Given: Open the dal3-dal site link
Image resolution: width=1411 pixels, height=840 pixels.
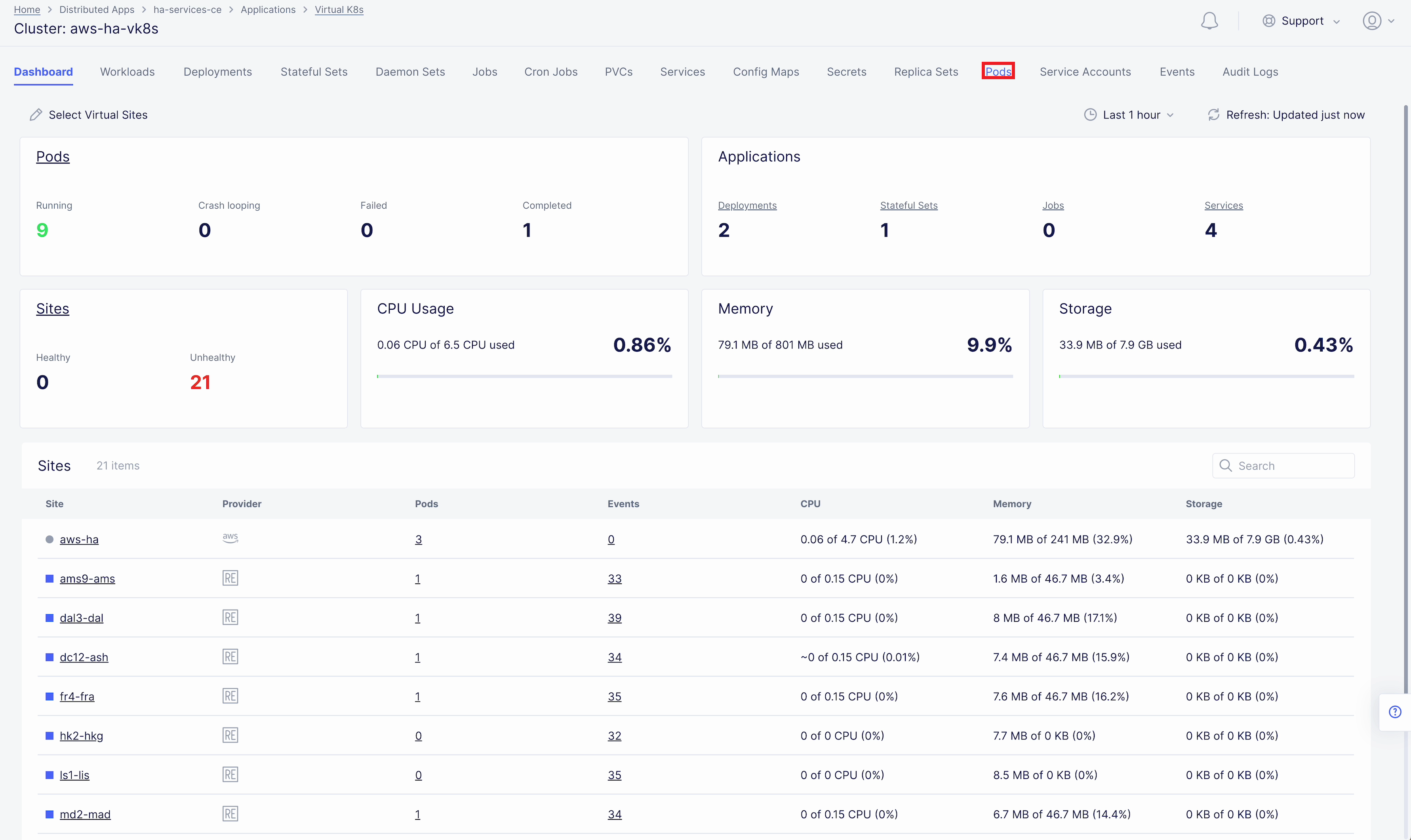Looking at the screenshot, I should [82, 617].
